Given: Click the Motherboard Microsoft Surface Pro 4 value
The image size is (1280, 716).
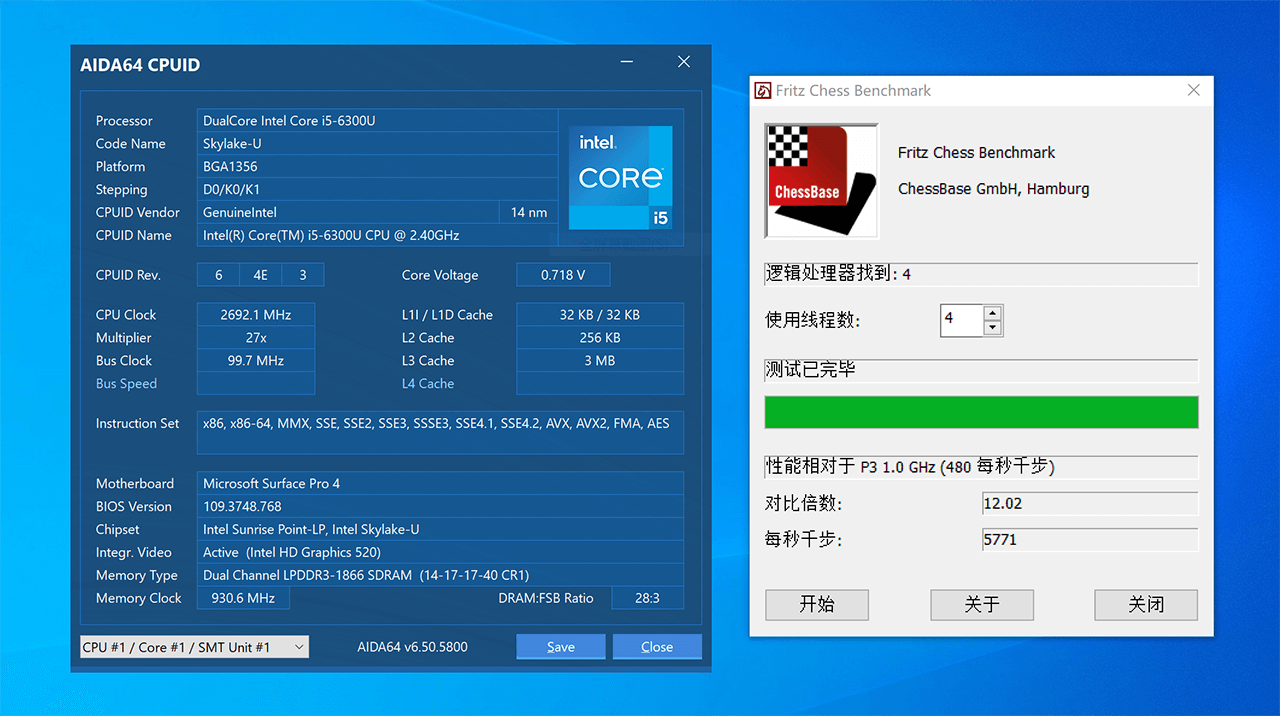Looking at the screenshot, I should (x=440, y=483).
